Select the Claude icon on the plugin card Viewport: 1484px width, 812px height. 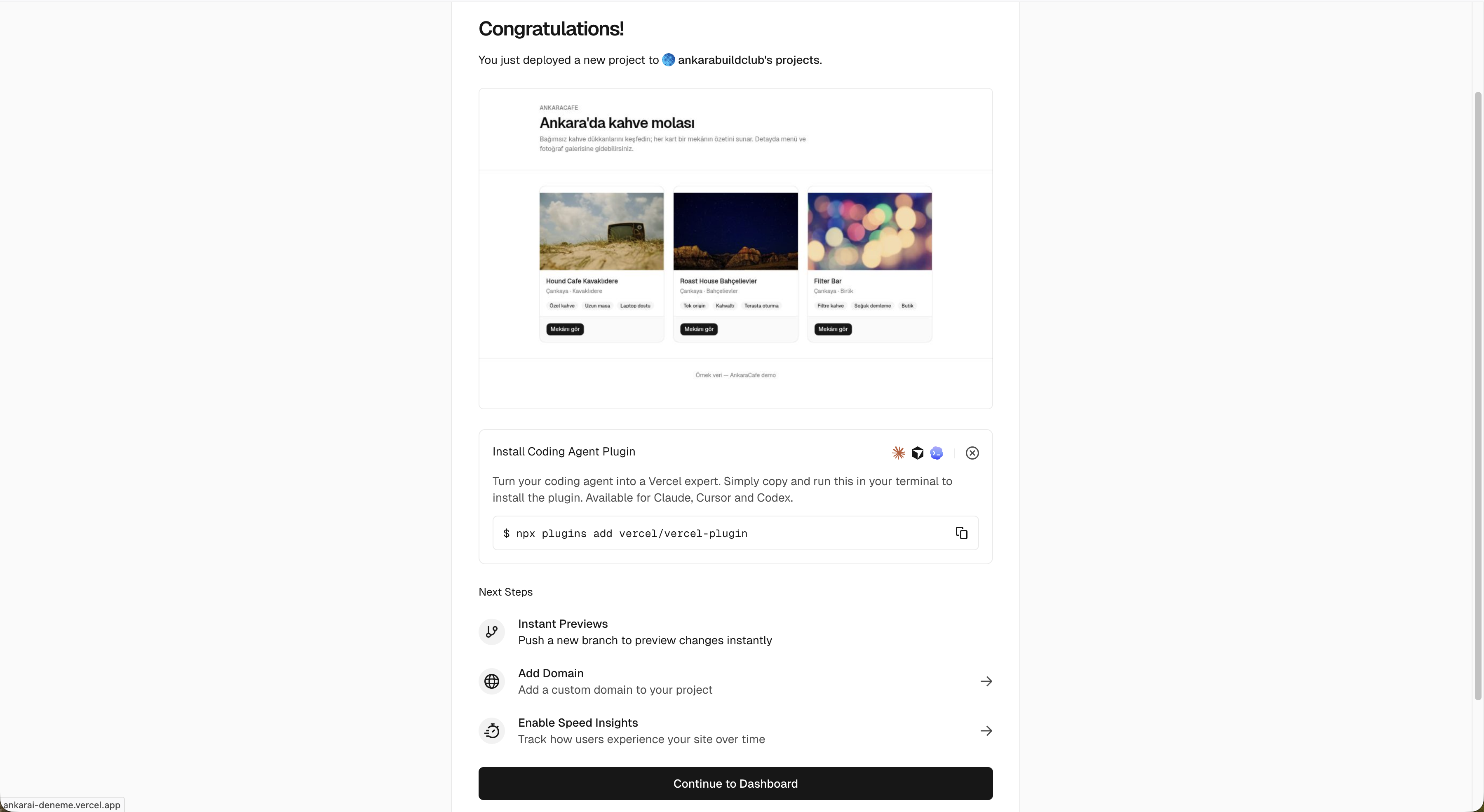click(898, 453)
